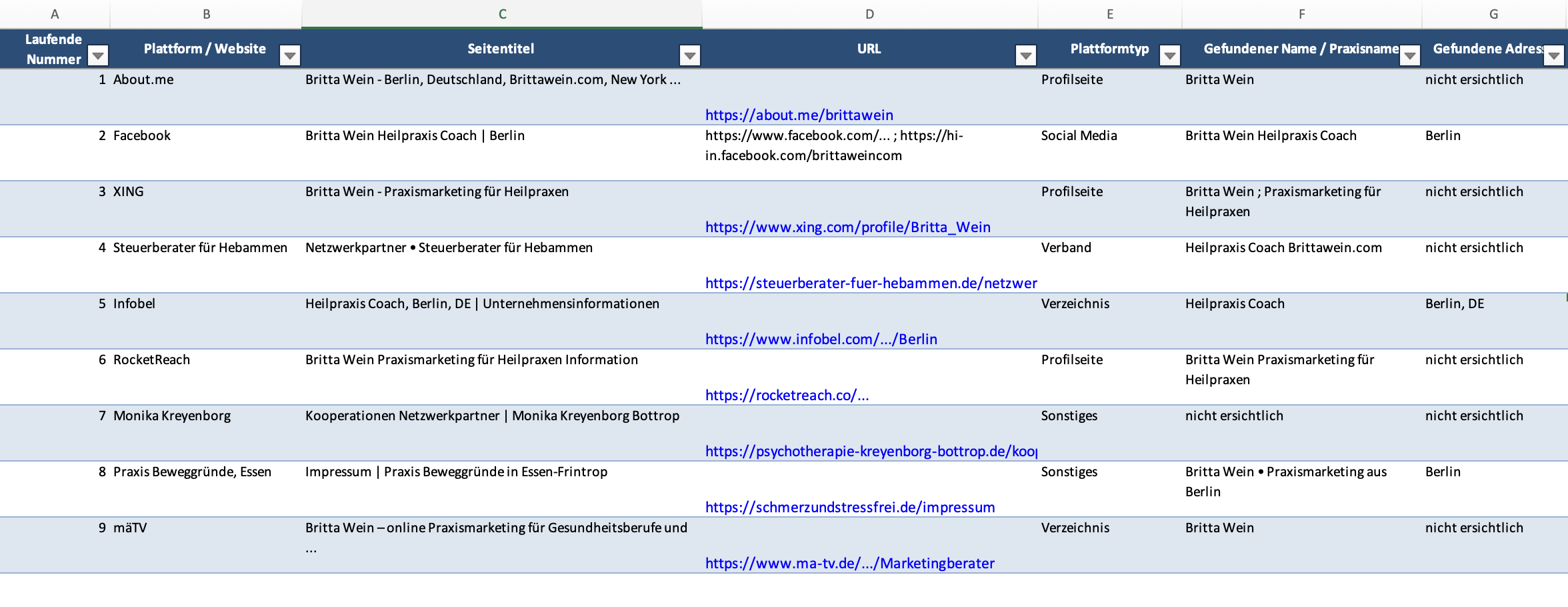
Task: Open the infobel.com Berlin link
Action: point(821,339)
